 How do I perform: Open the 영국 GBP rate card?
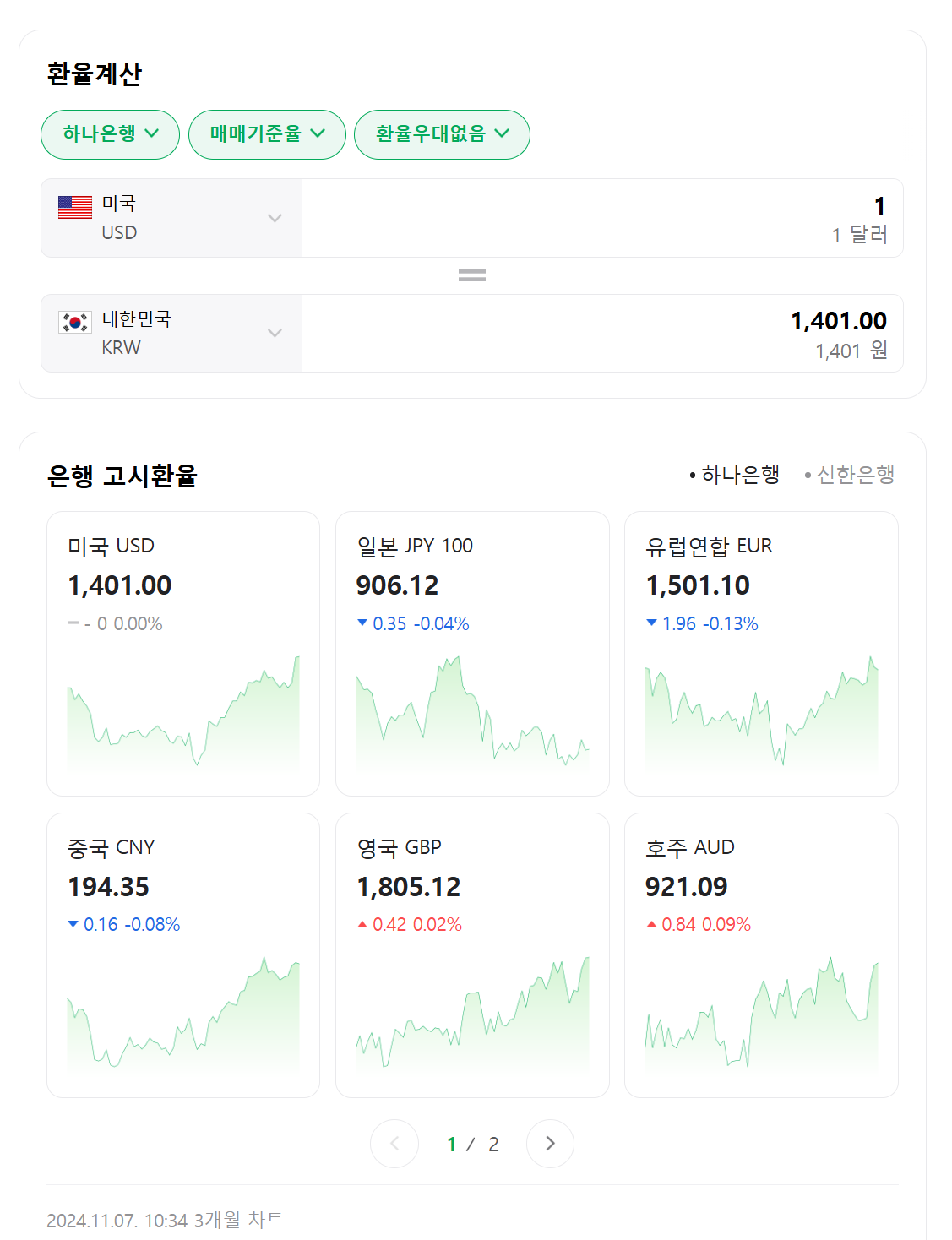tap(472, 955)
